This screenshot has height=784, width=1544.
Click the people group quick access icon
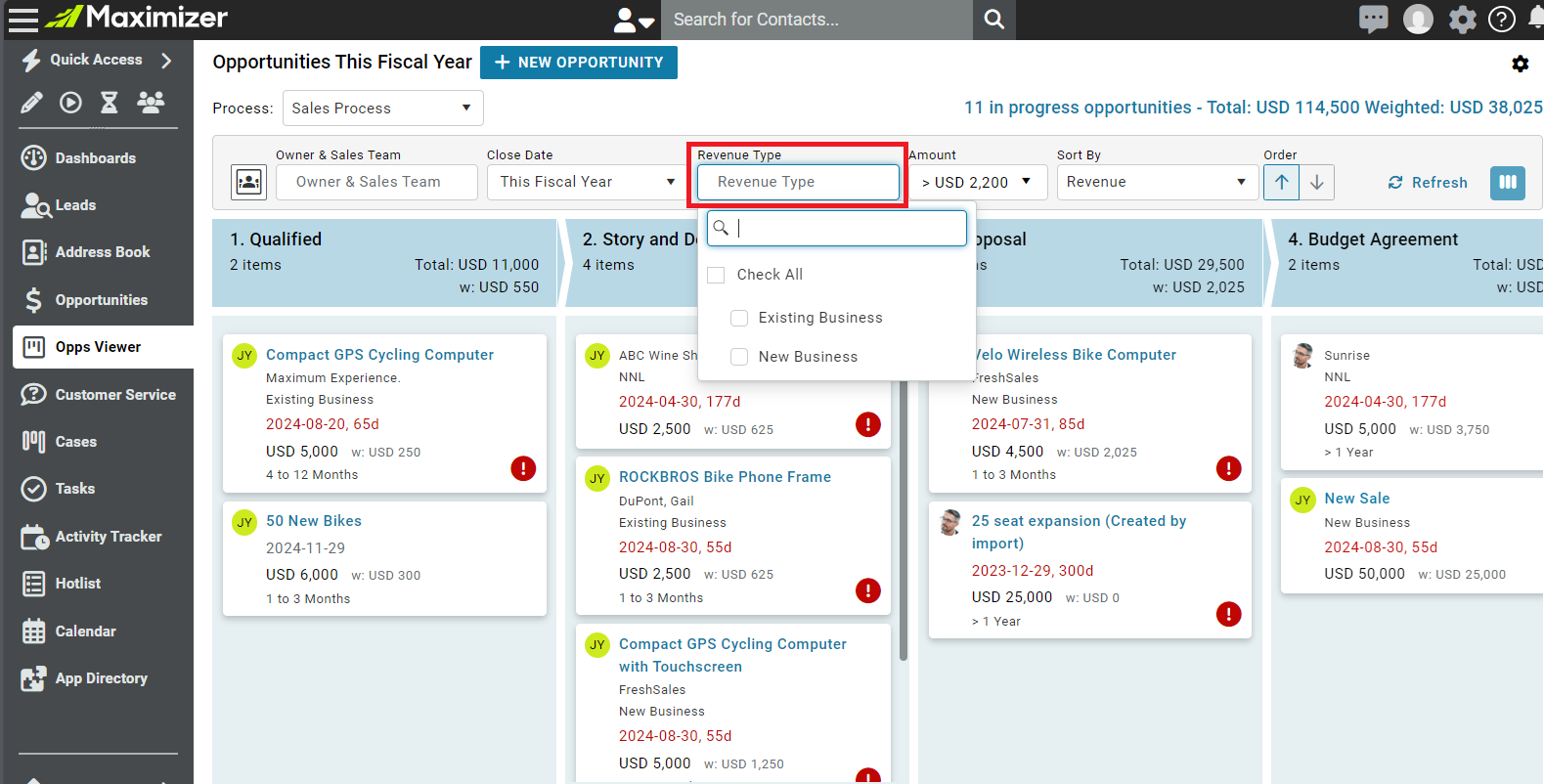pos(151,103)
